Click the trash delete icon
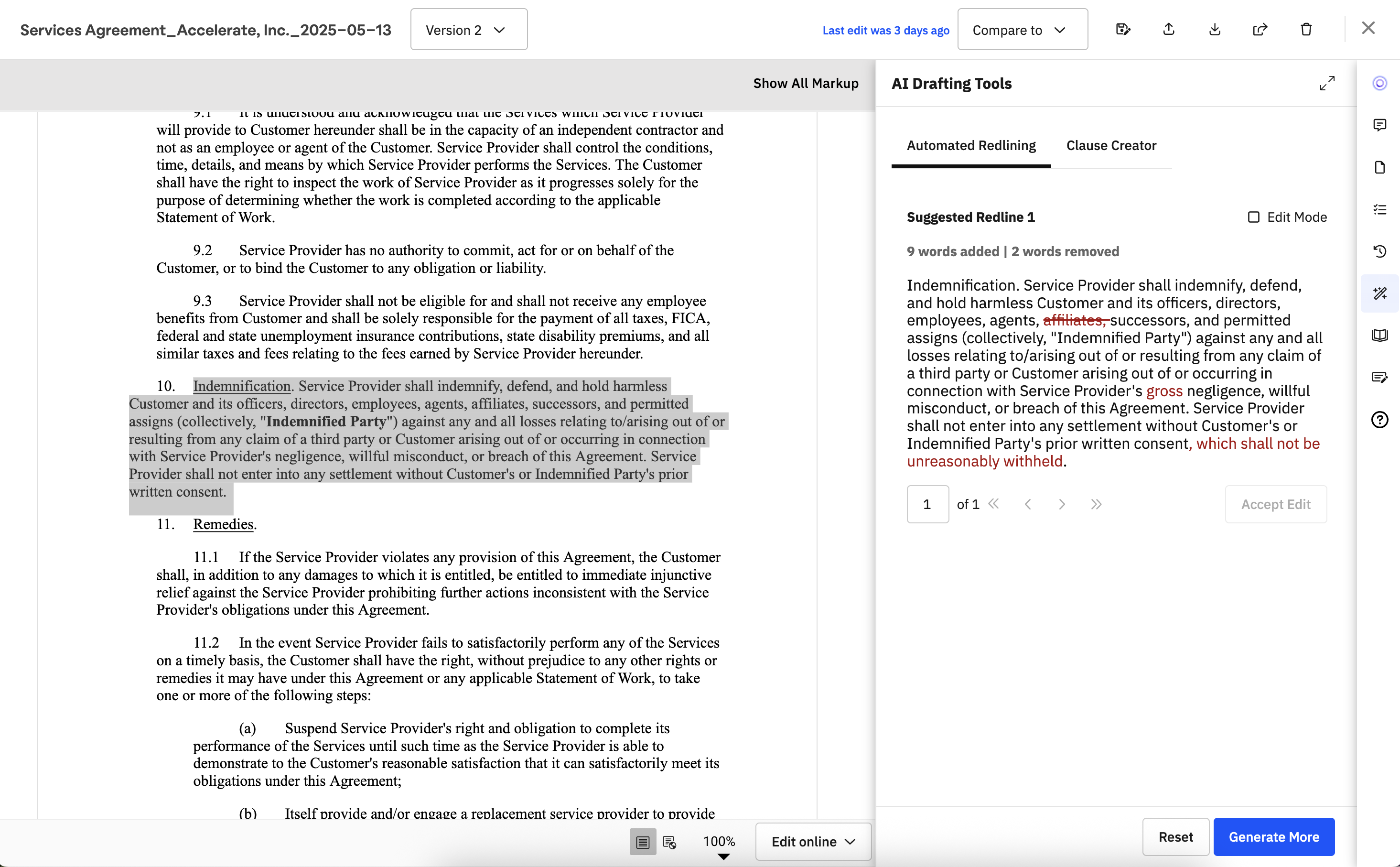Screen dimensions: 1400x867 [1306, 29]
